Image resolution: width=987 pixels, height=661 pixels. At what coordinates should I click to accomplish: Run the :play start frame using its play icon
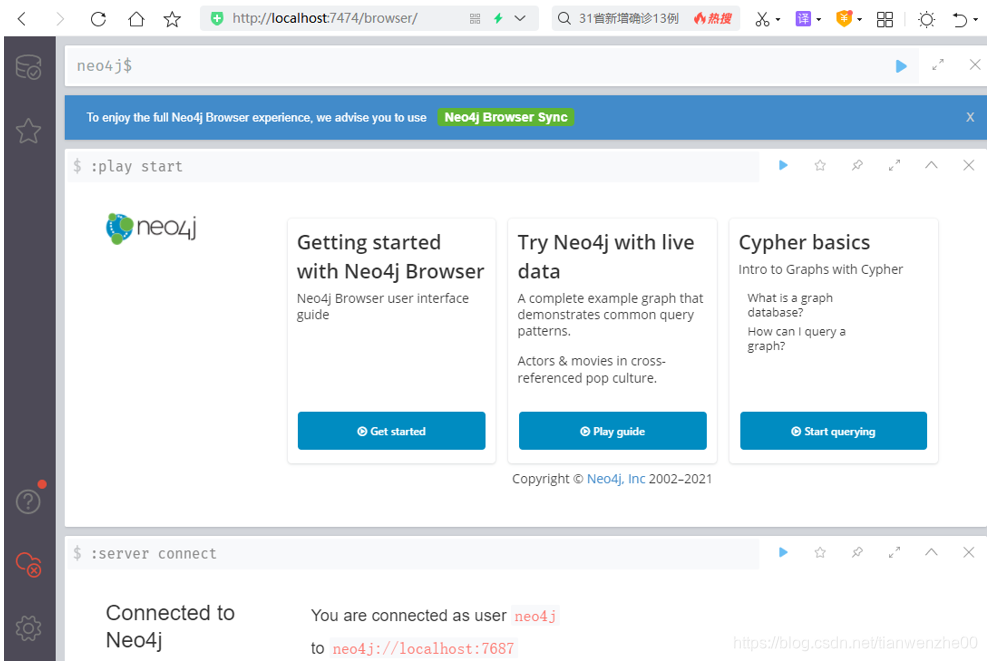[783, 165]
